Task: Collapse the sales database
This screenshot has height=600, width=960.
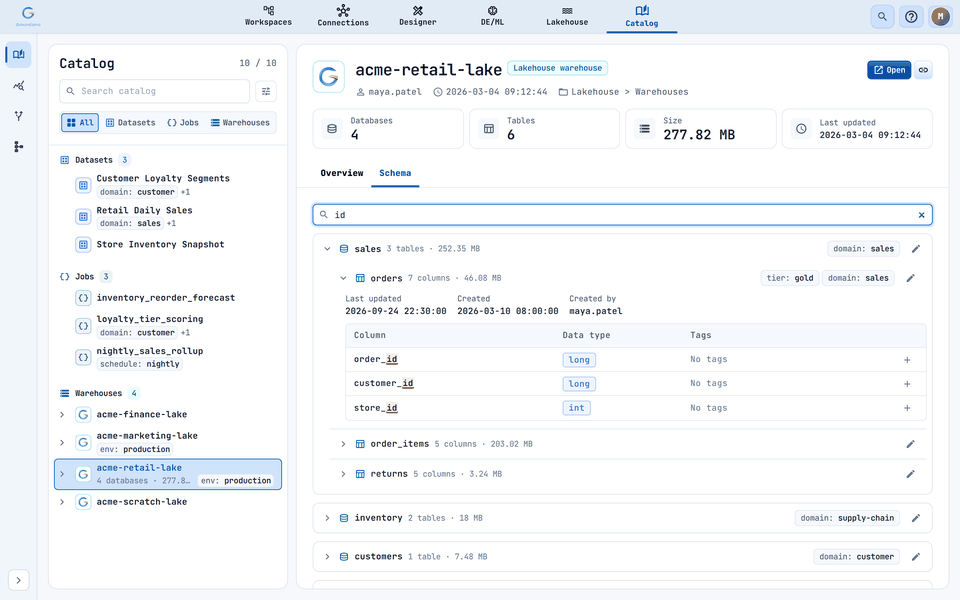Action: pos(328,249)
